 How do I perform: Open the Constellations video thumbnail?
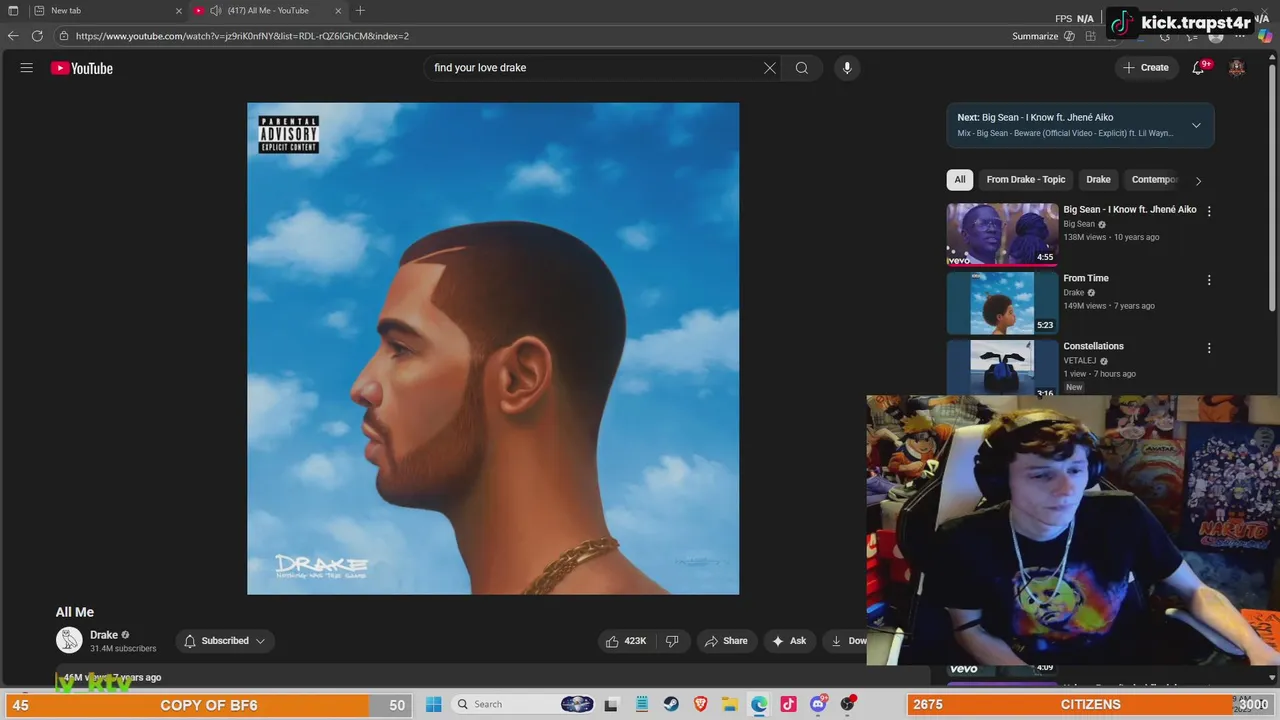[1002, 369]
